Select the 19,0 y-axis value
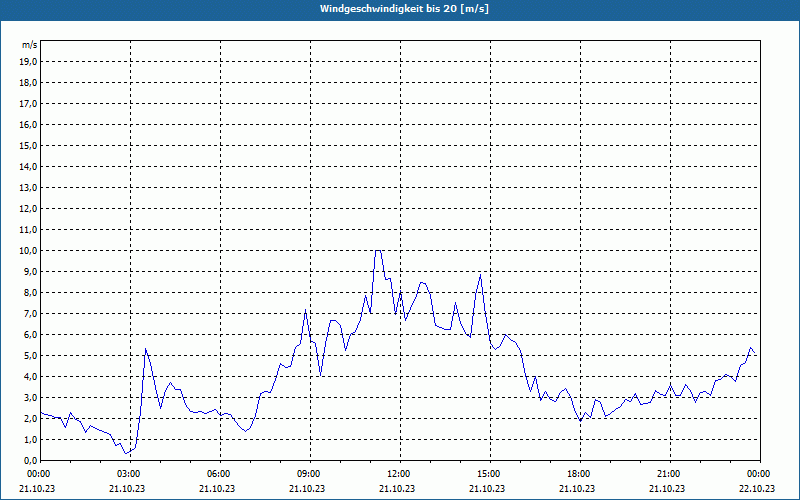The width and height of the screenshot is (800, 500). click(x=28, y=62)
